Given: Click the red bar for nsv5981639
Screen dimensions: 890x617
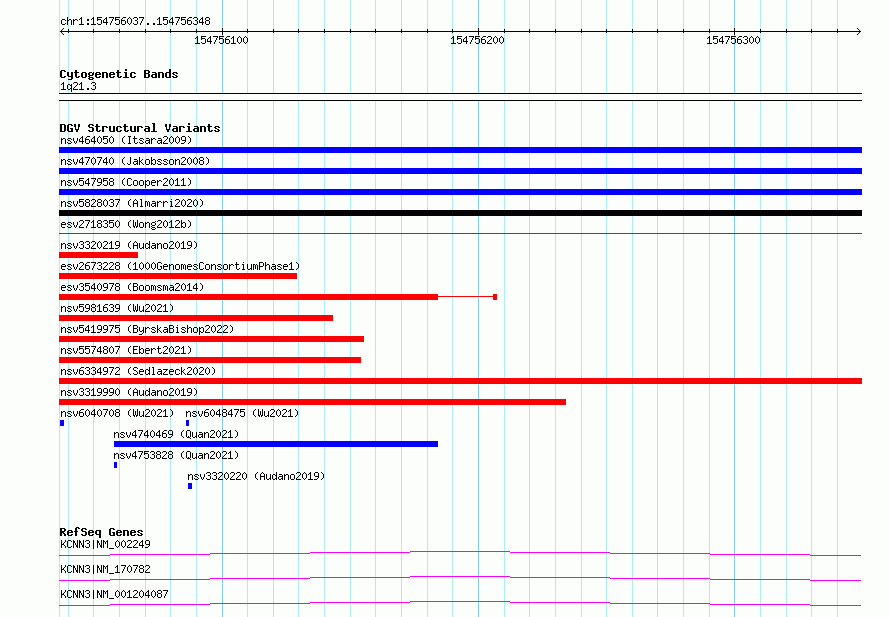Looking at the screenshot, I should [x=196, y=318].
